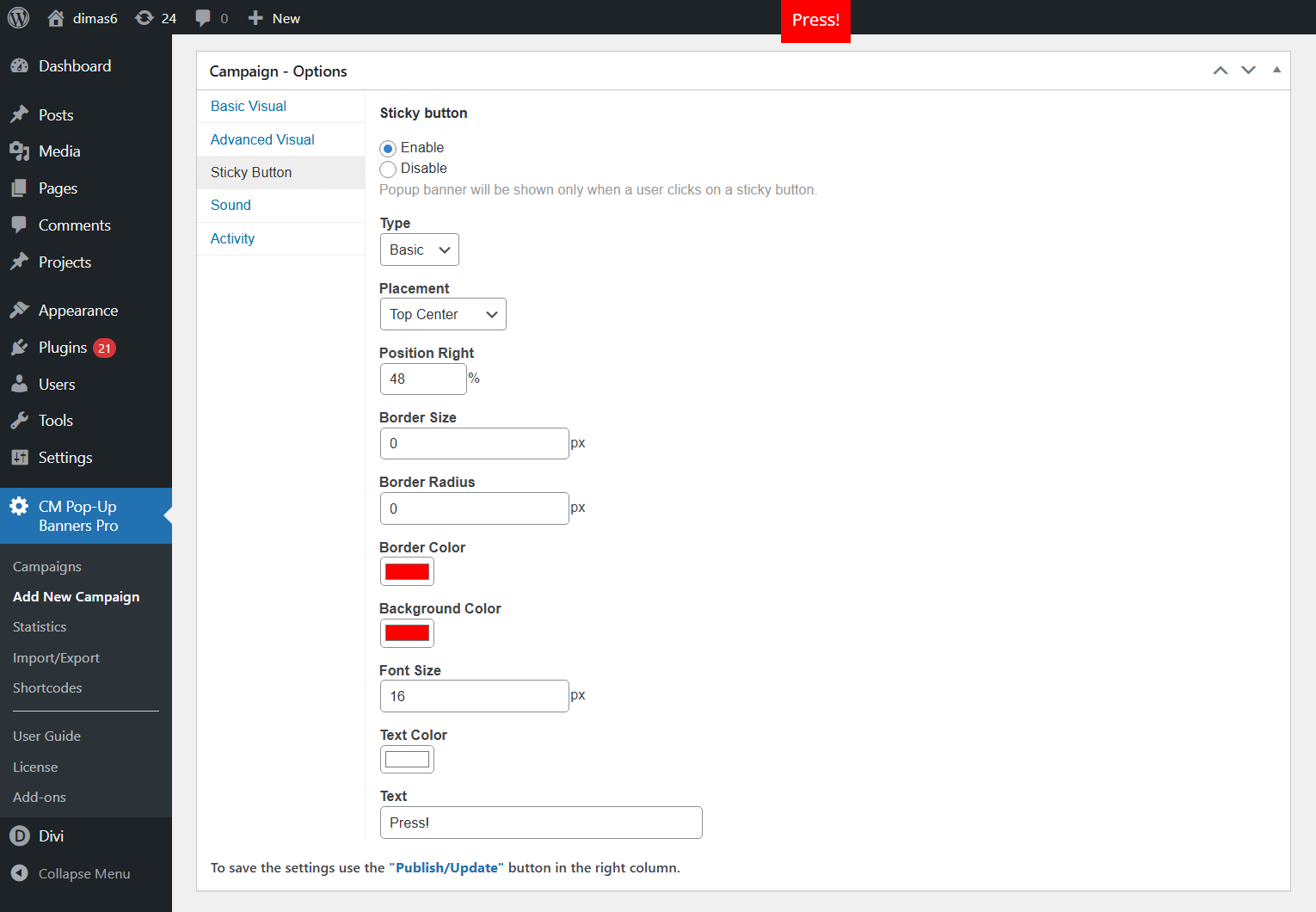
Task: Switch to the Advanced Visual tab
Action: click(x=262, y=139)
